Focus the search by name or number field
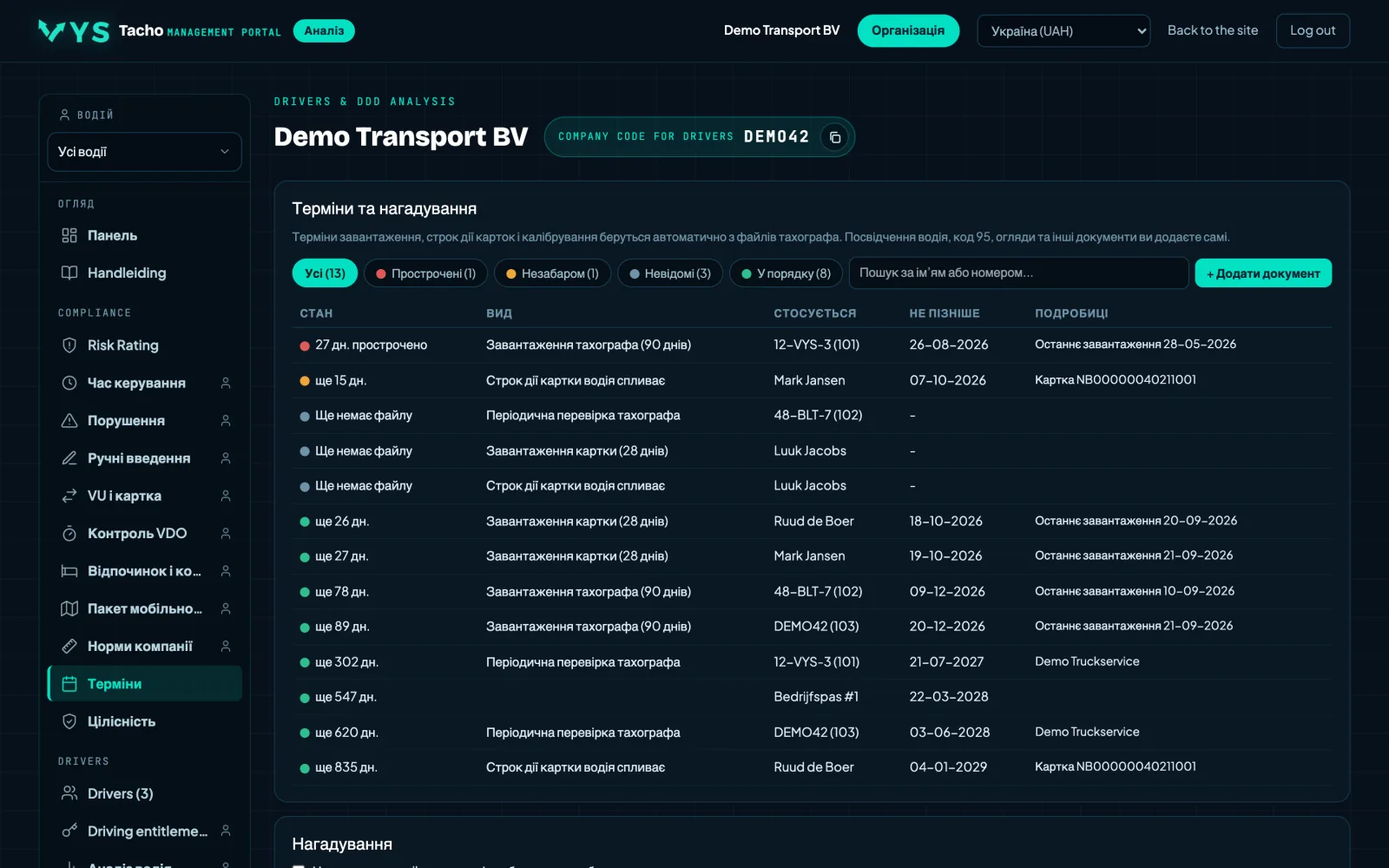Viewport: 1389px width, 868px height. pyautogui.click(x=1018, y=273)
